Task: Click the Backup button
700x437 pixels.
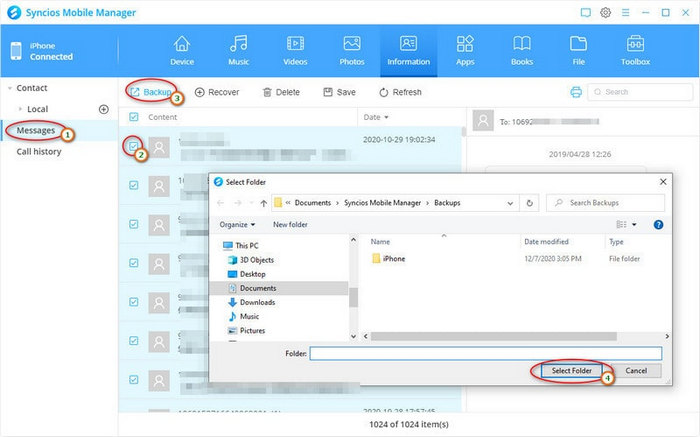Action: point(151,92)
